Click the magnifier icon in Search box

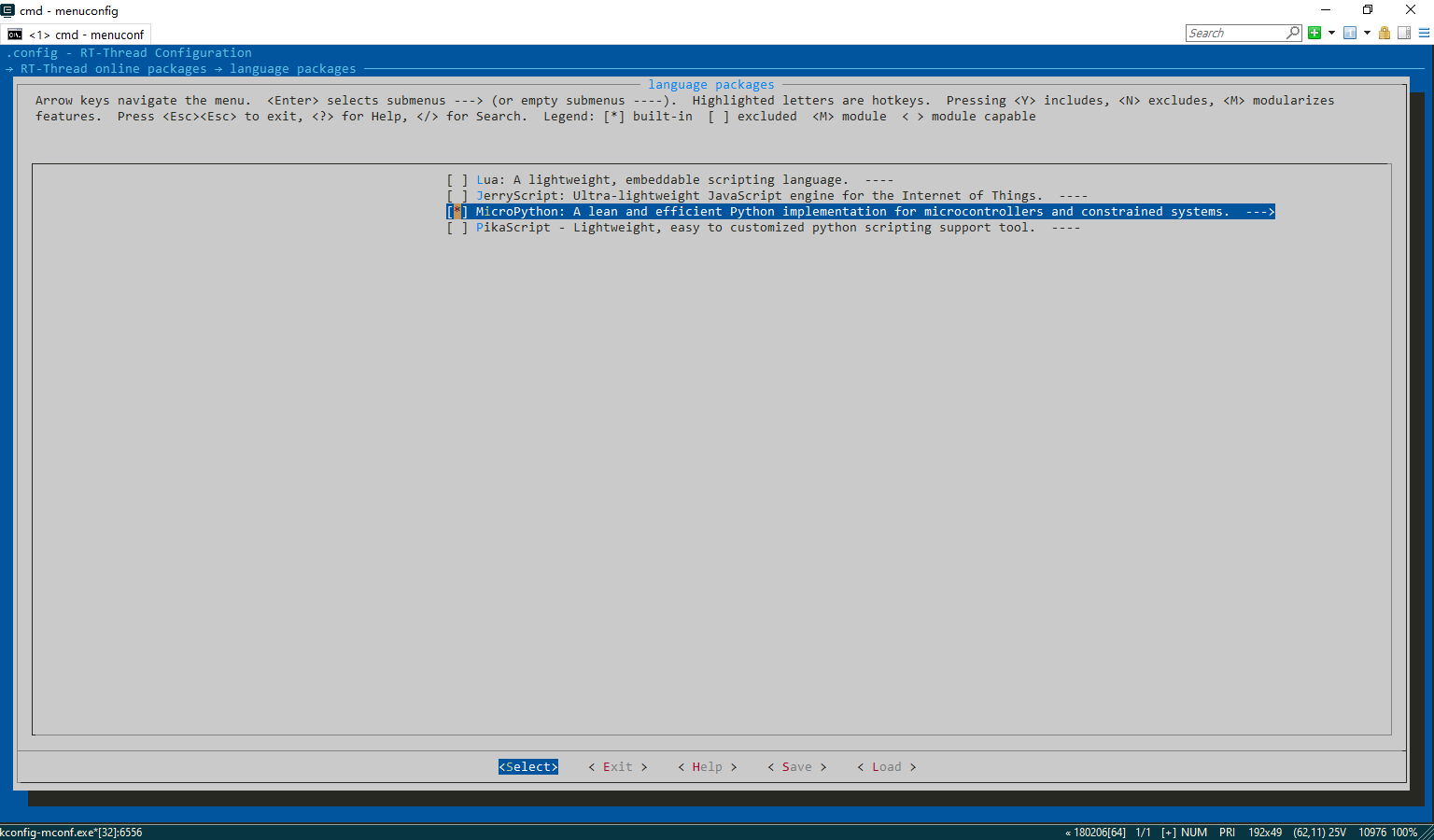pos(1293,33)
